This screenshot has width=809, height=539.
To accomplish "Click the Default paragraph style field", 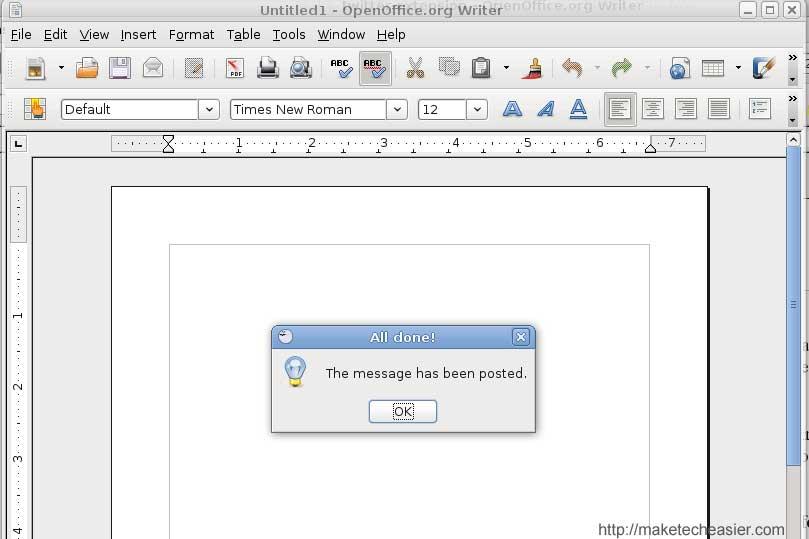I will coord(129,109).
